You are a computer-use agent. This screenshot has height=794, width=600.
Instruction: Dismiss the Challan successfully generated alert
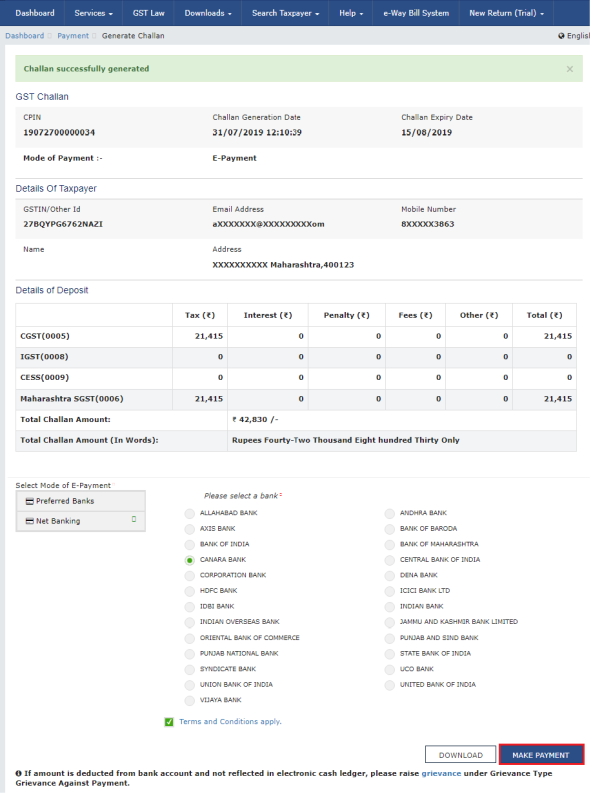click(x=569, y=69)
